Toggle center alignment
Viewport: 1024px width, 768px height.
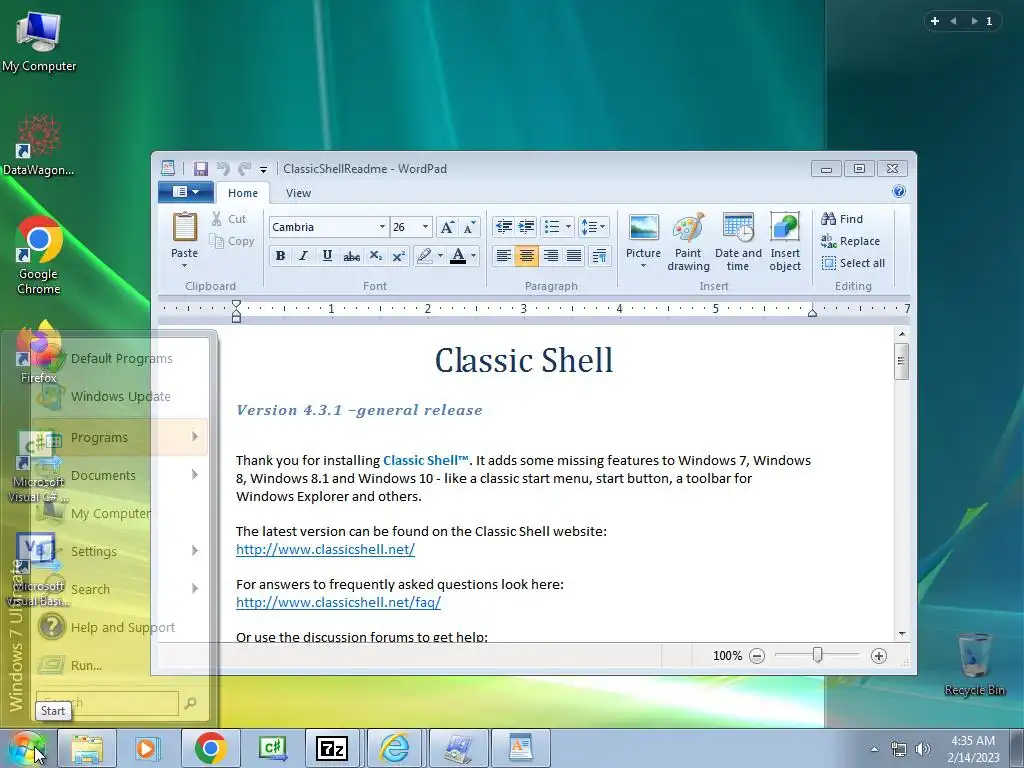(x=526, y=255)
